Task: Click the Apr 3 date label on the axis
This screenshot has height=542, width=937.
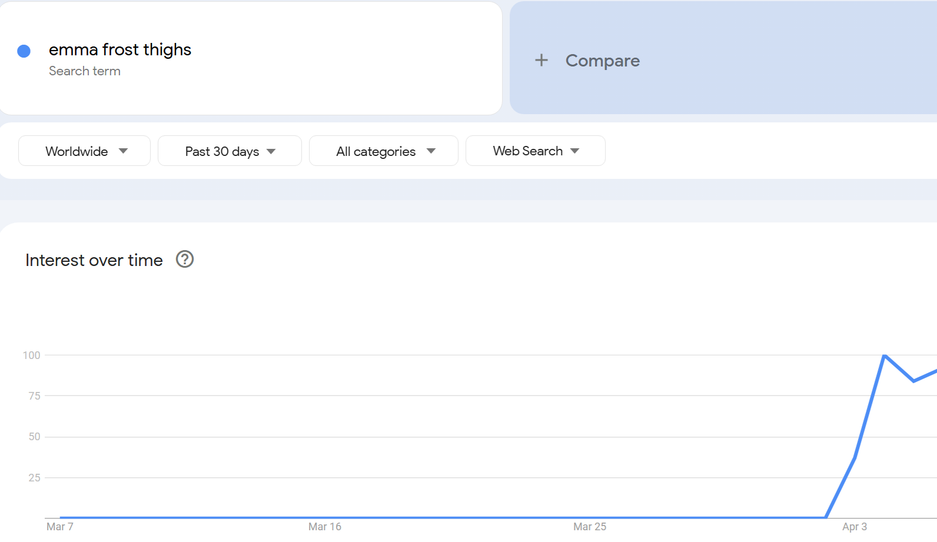Action: click(x=855, y=526)
